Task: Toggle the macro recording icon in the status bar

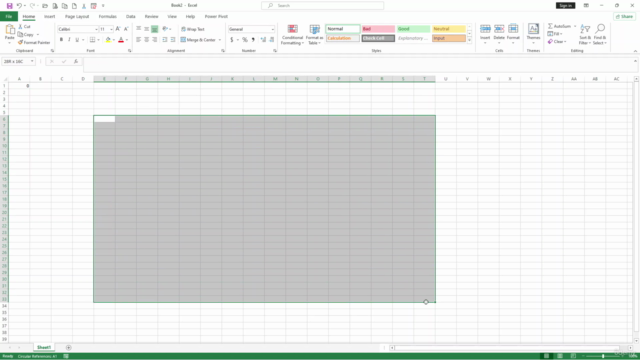Action: click(x=66, y=356)
